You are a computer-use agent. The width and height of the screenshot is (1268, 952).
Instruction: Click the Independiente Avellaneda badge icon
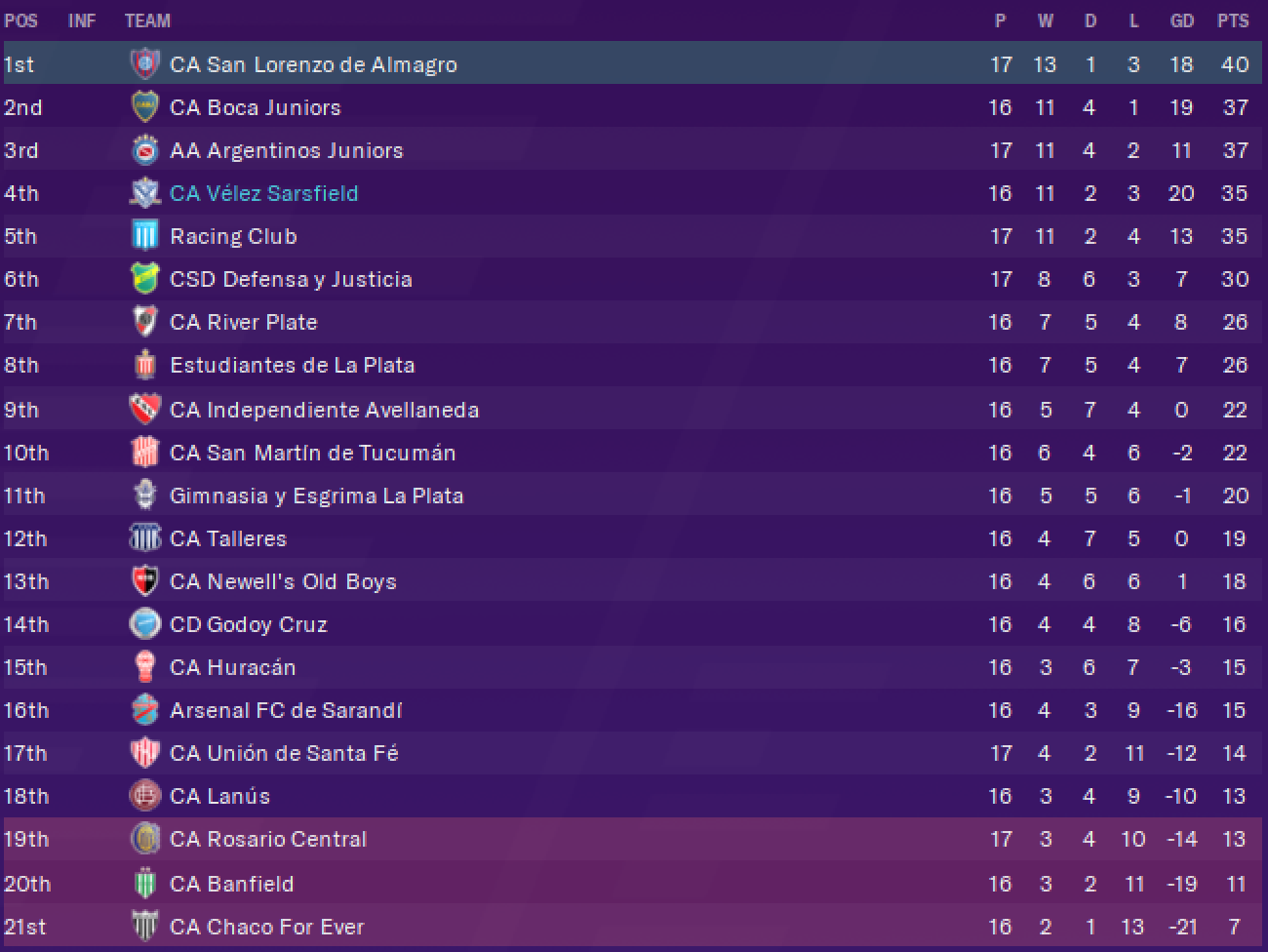144,410
